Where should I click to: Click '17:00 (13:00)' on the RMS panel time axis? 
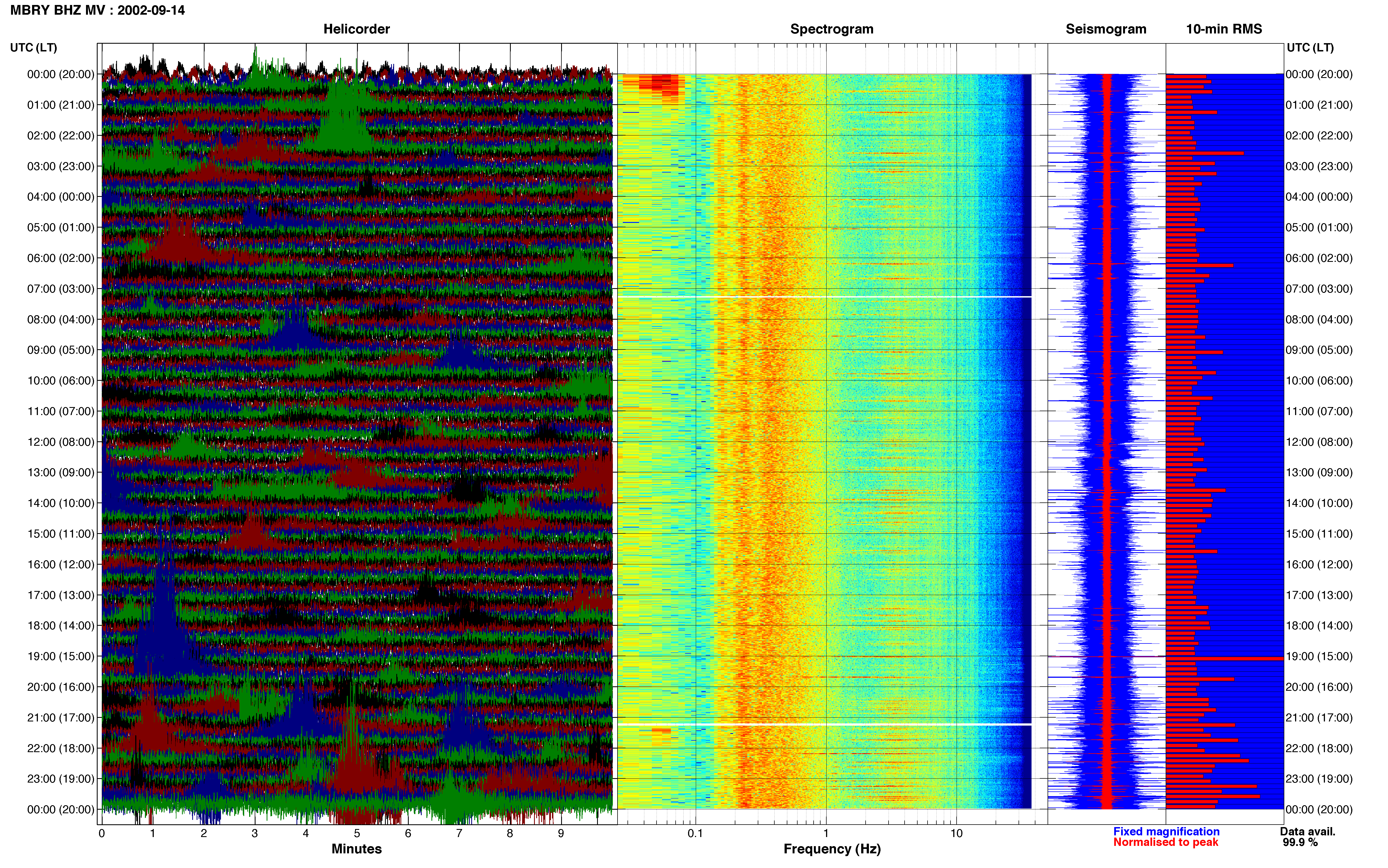tap(1319, 595)
